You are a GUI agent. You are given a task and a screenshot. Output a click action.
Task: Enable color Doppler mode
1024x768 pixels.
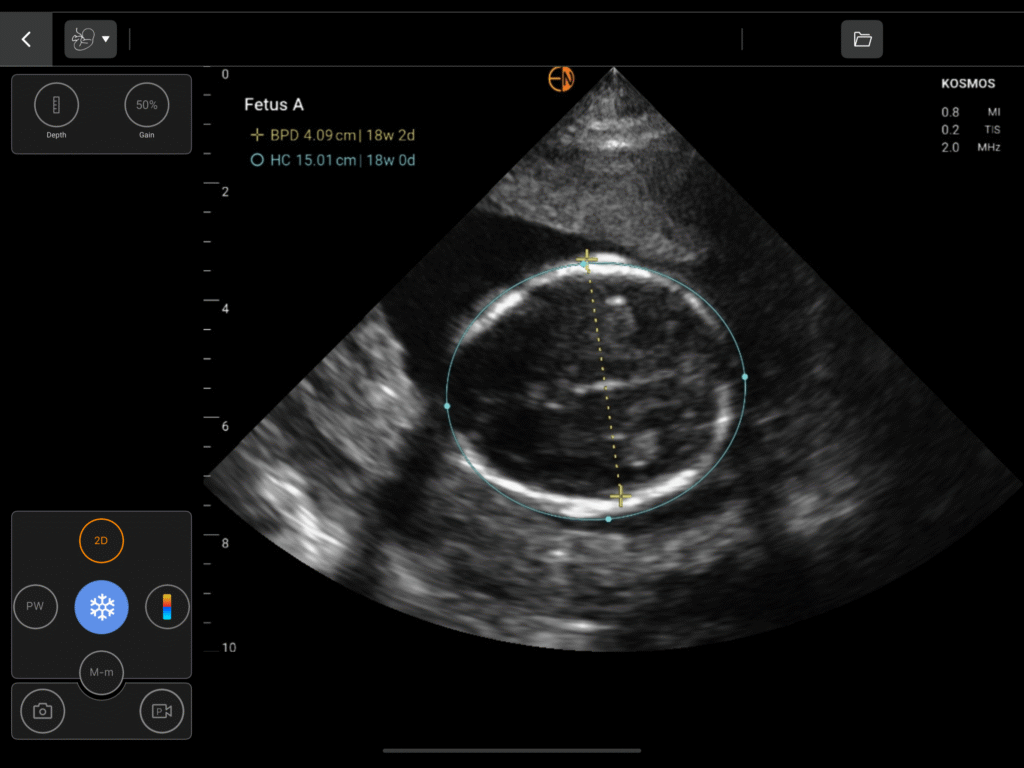click(x=167, y=607)
